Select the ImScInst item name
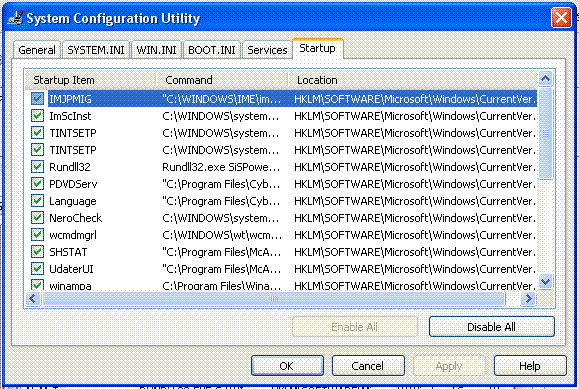 point(70,116)
